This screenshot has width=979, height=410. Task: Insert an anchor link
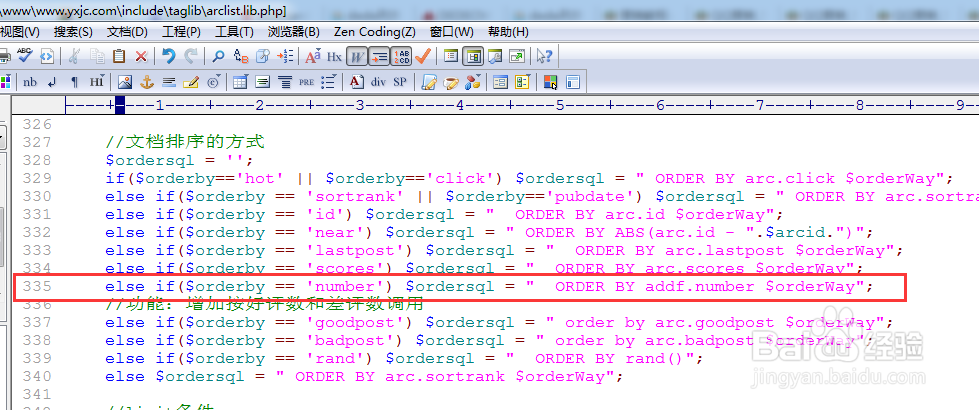point(146,82)
